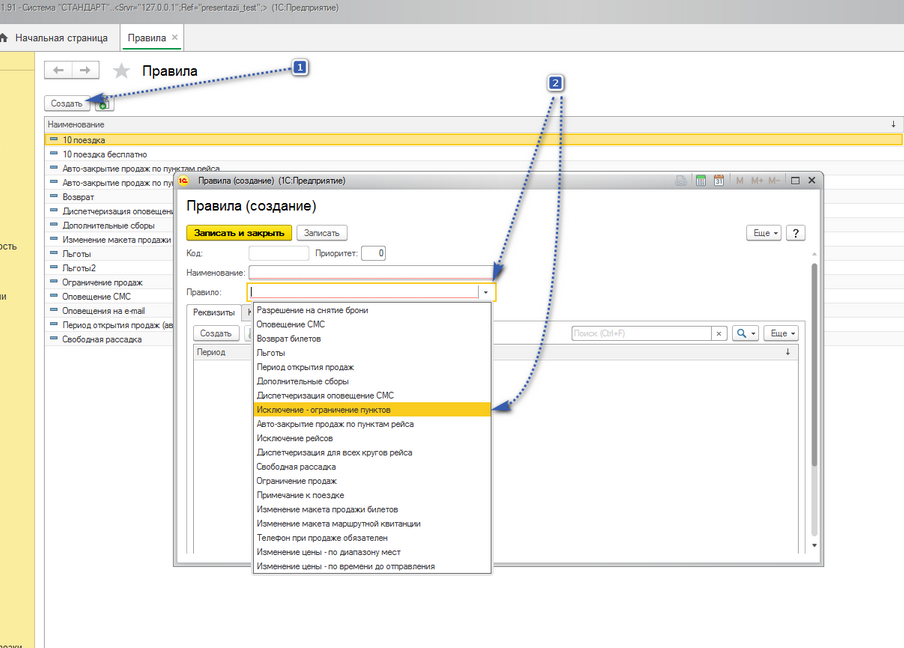
Task: Expand the Правило combo box arrow
Action: pyautogui.click(x=486, y=293)
